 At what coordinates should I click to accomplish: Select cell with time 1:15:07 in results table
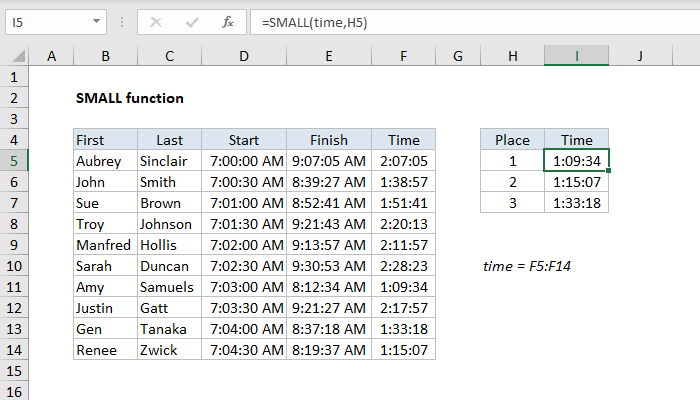click(x=576, y=182)
